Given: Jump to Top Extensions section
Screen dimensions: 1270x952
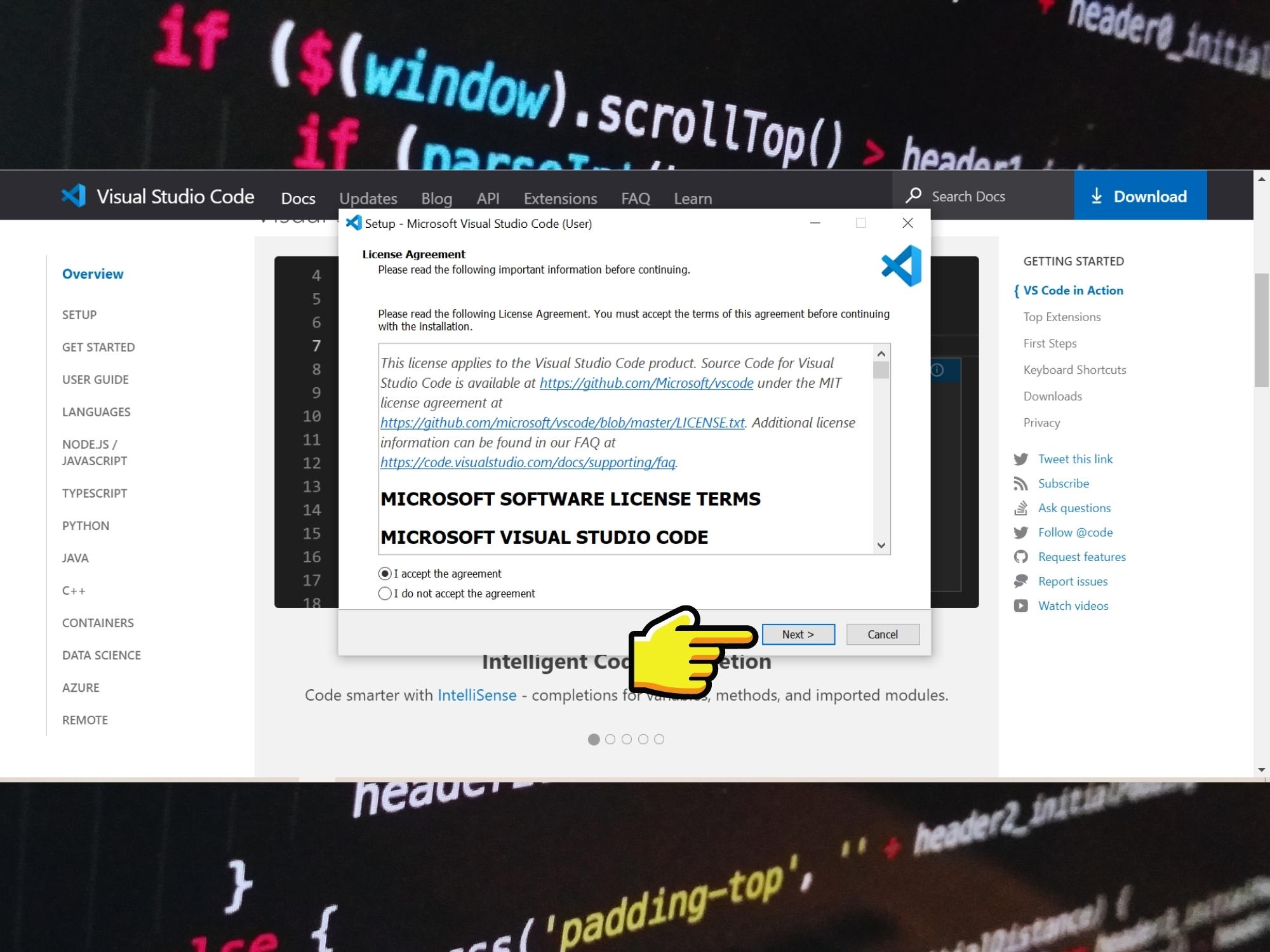Looking at the screenshot, I should click(1062, 317).
